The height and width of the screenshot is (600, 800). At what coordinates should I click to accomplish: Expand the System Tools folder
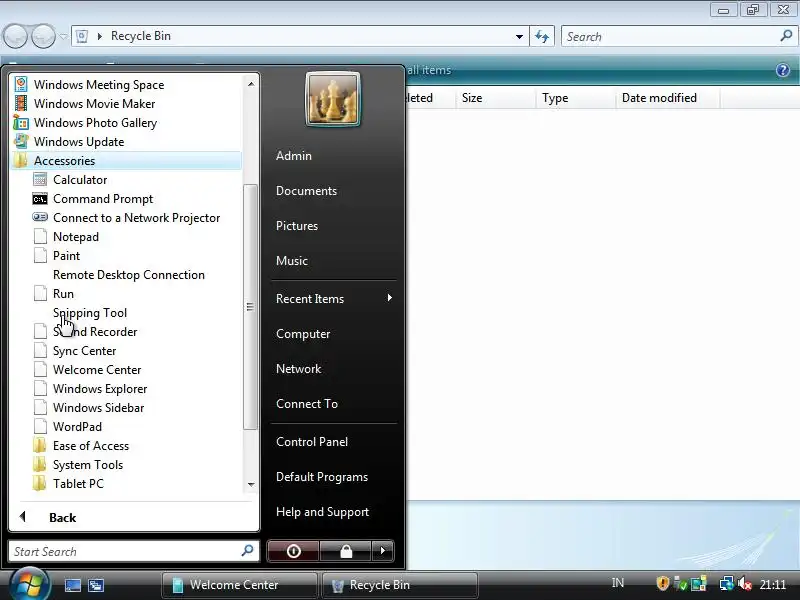[88, 465]
